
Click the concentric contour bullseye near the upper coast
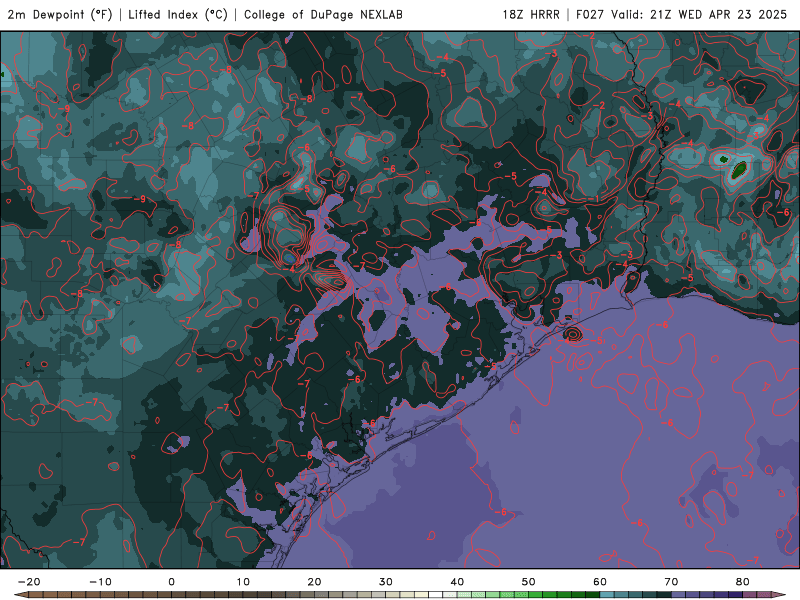[572, 335]
